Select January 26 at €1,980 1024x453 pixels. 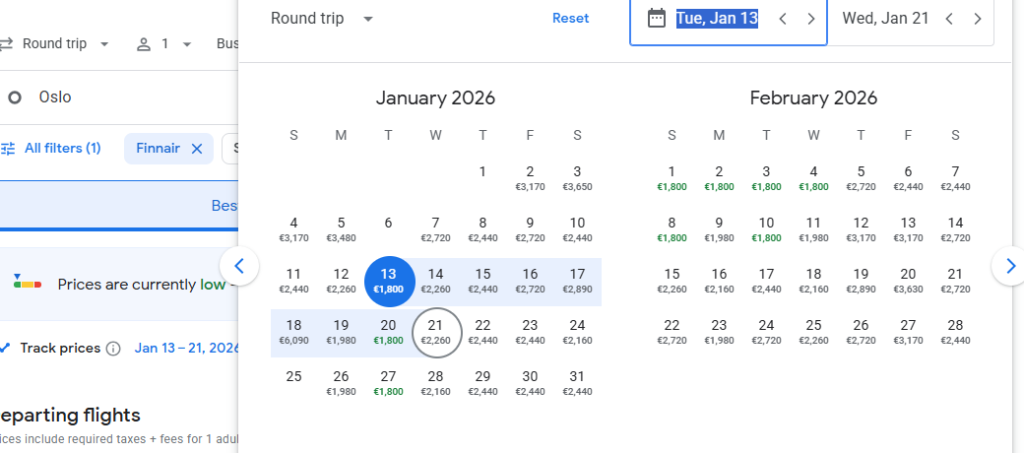coord(341,383)
